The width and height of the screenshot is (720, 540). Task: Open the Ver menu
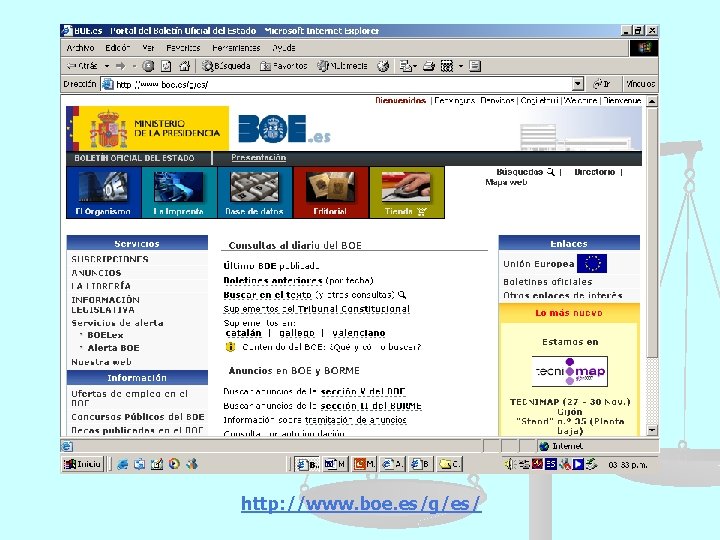(148, 48)
